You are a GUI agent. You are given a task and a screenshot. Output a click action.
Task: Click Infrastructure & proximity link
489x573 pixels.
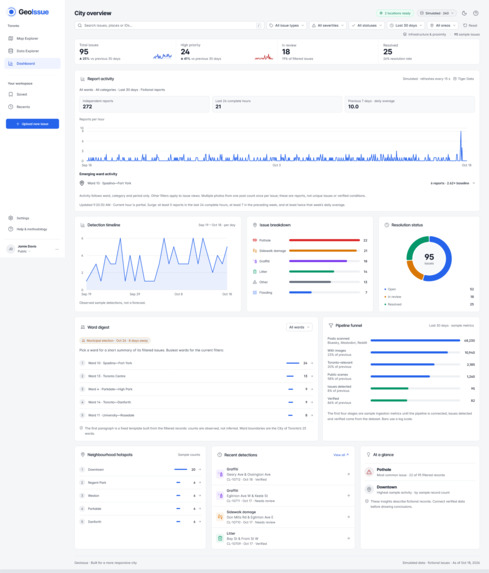tap(425, 34)
